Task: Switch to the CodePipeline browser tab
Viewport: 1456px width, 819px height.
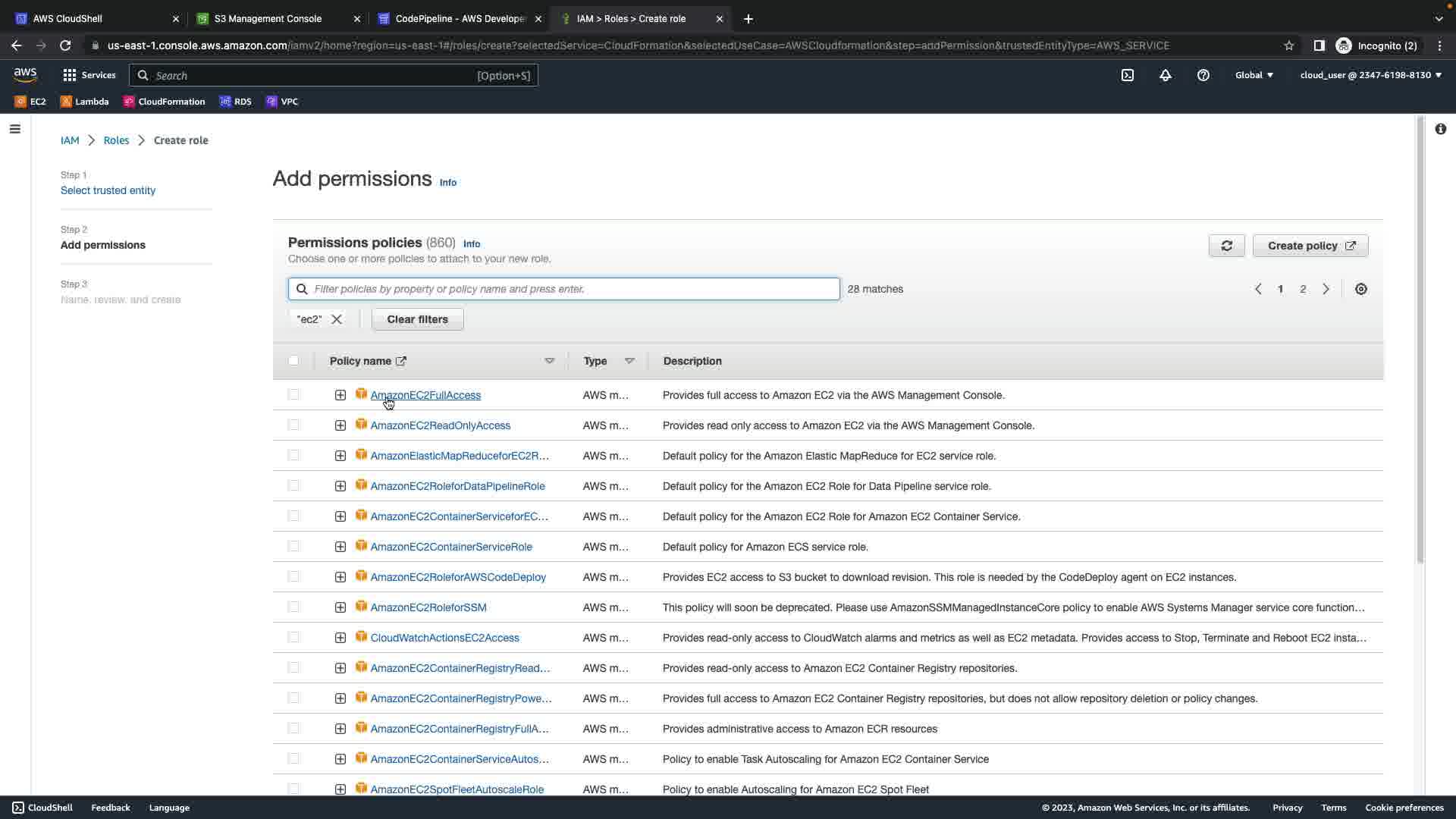Action: [460, 18]
